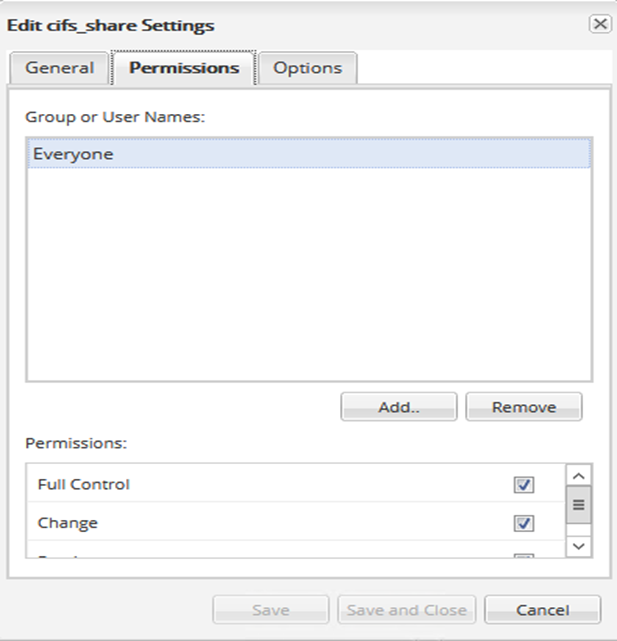Uncheck the Full Control permission checkbox
Viewport: 617px width, 641px height.
pyautogui.click(x=524, y=485)
